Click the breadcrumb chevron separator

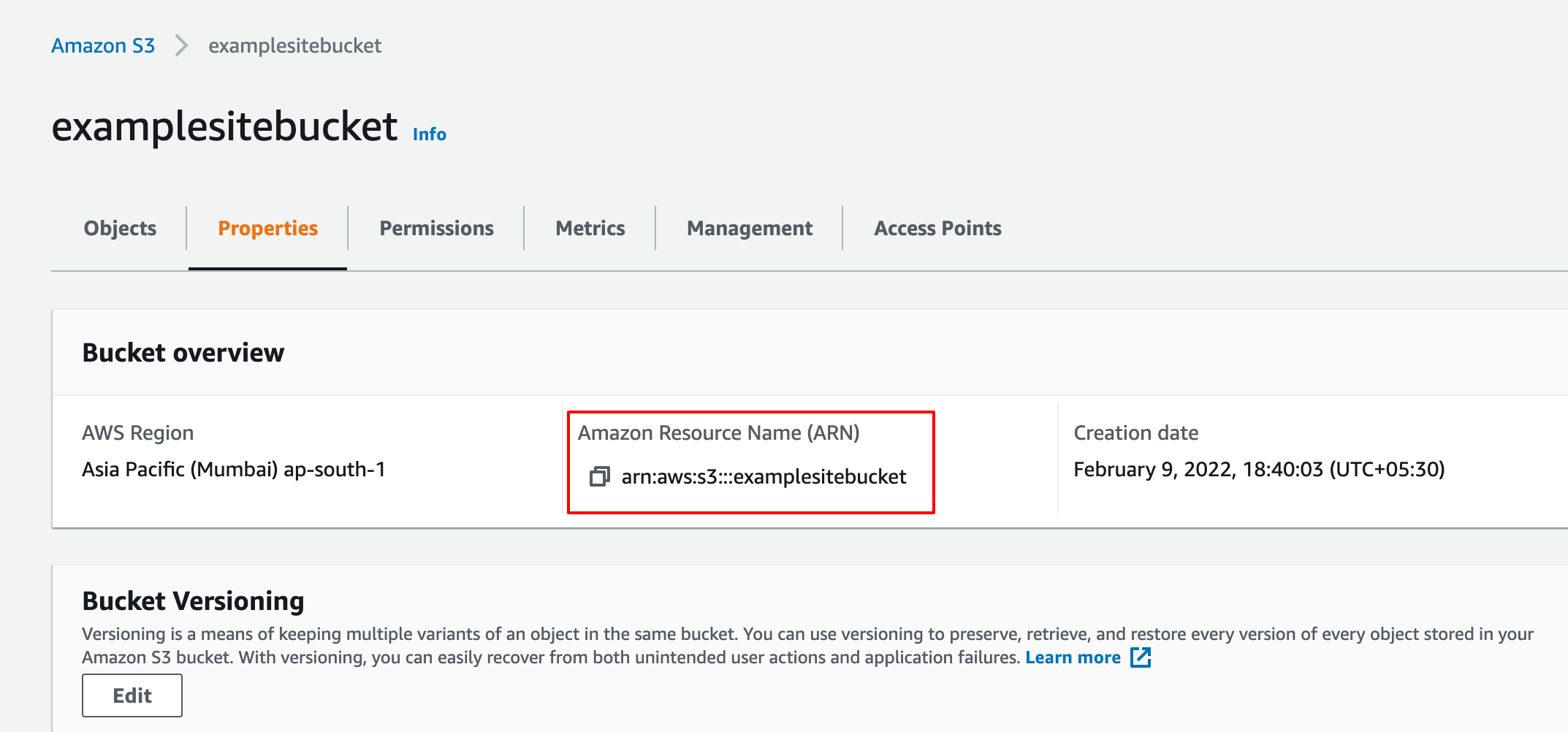[181, 46]
